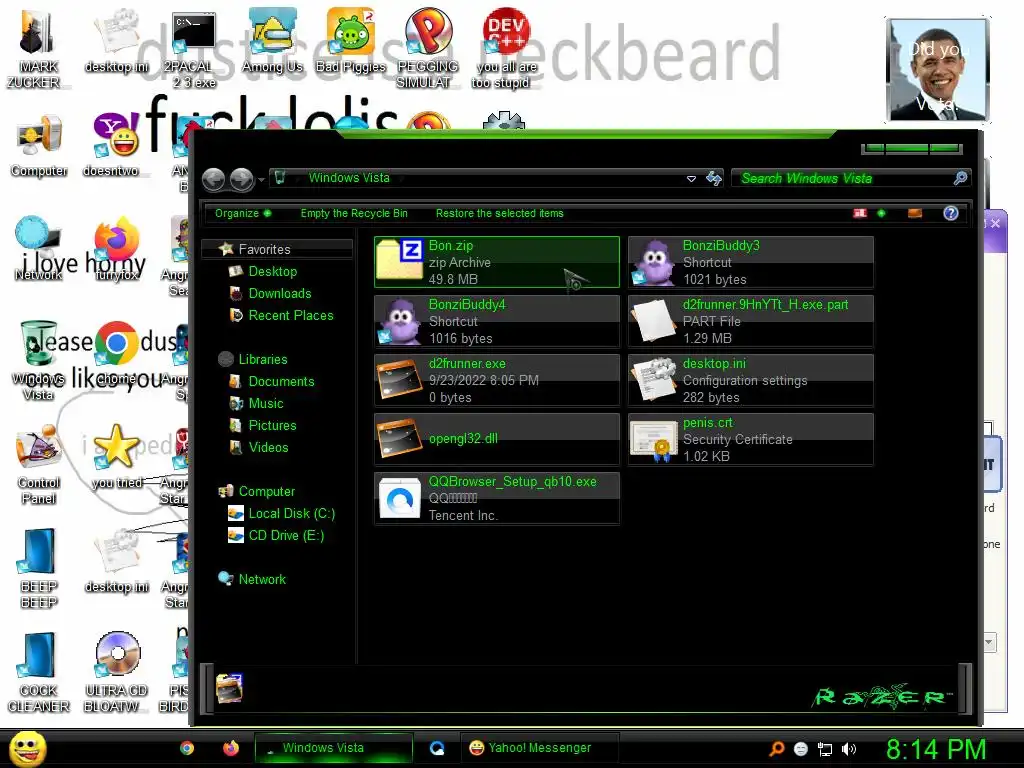Select desktop.ini in the Recycle Bin
This screenshot has width=1024, height=768.
click(x=750, y=380)
